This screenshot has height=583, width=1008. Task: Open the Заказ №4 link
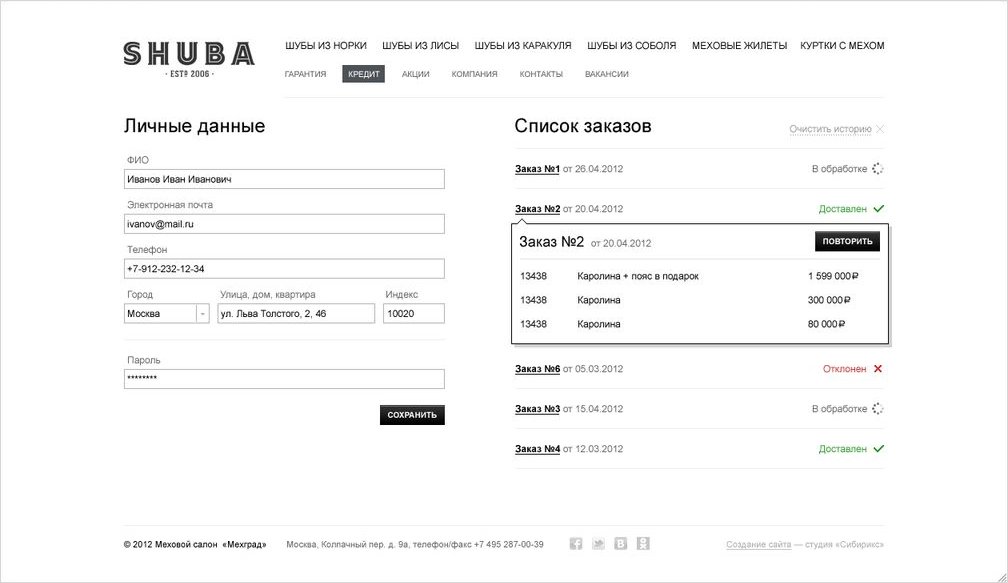pyautogui.click(x=537, y=449)
